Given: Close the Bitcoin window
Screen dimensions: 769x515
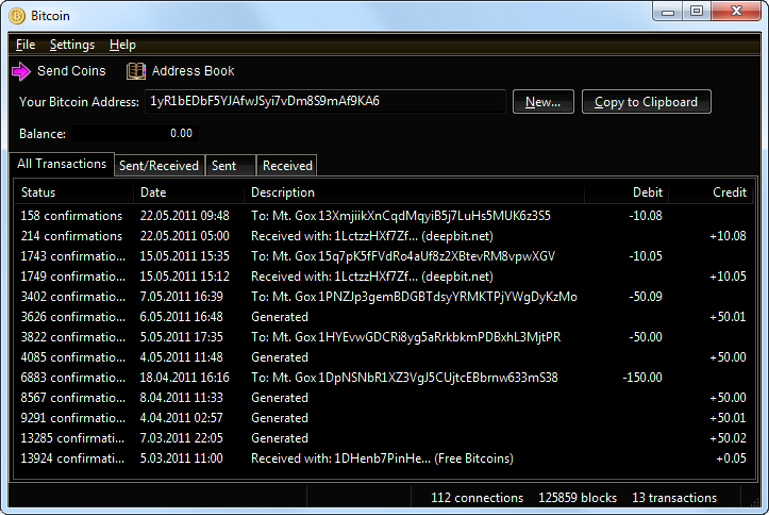Looking at the screenshot, I should click(x=736, y=12).
